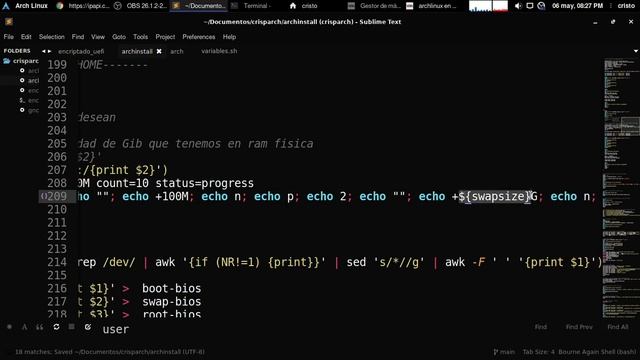Click the display tray icon
This screenshot has height=360, width=640.
coord(529,6)
